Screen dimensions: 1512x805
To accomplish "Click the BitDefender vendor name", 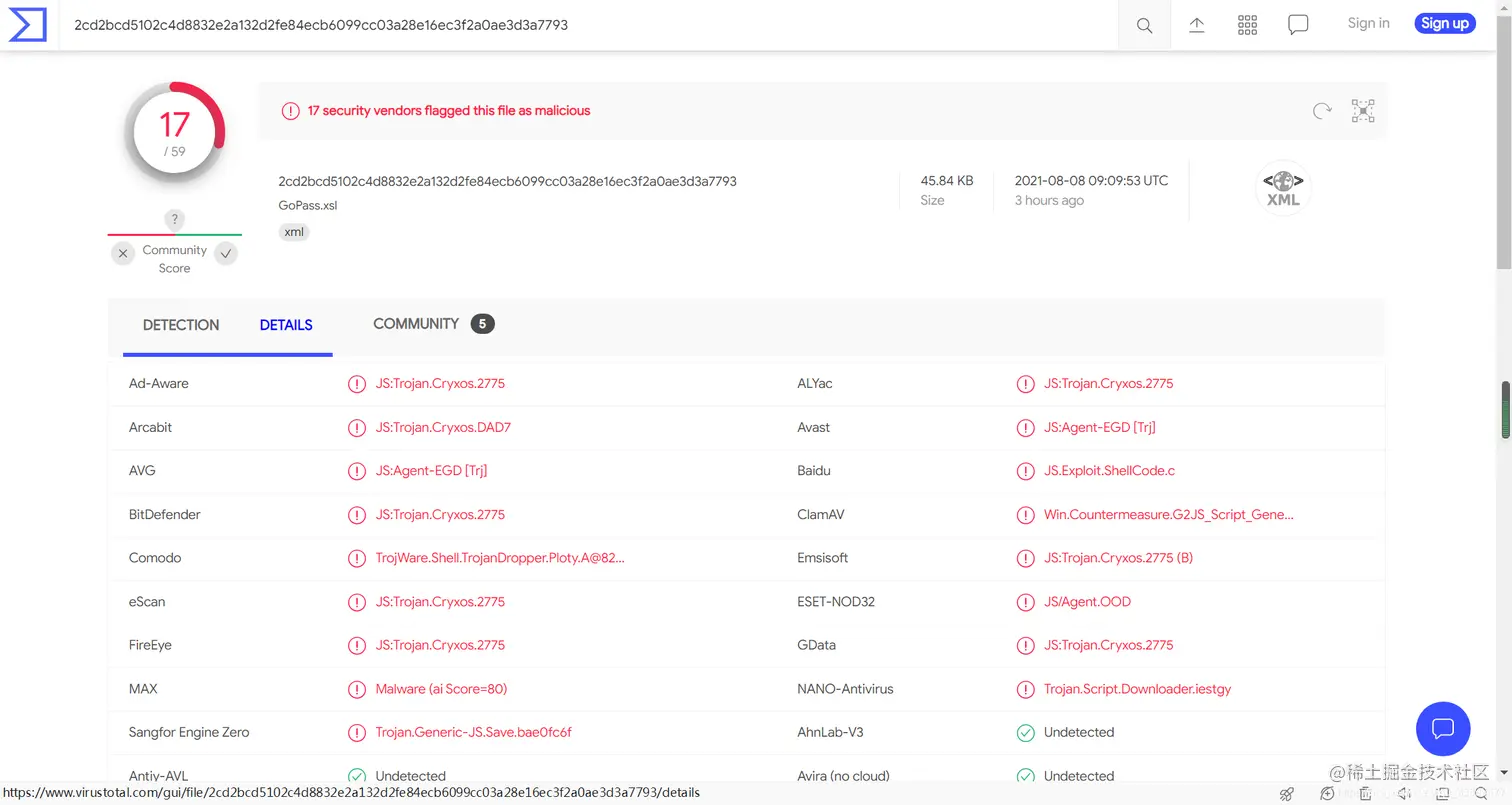I will [x=165, y=515].
